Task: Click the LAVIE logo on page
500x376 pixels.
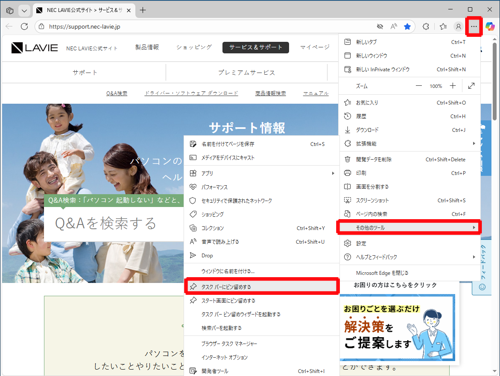Action: coord(34,48)
